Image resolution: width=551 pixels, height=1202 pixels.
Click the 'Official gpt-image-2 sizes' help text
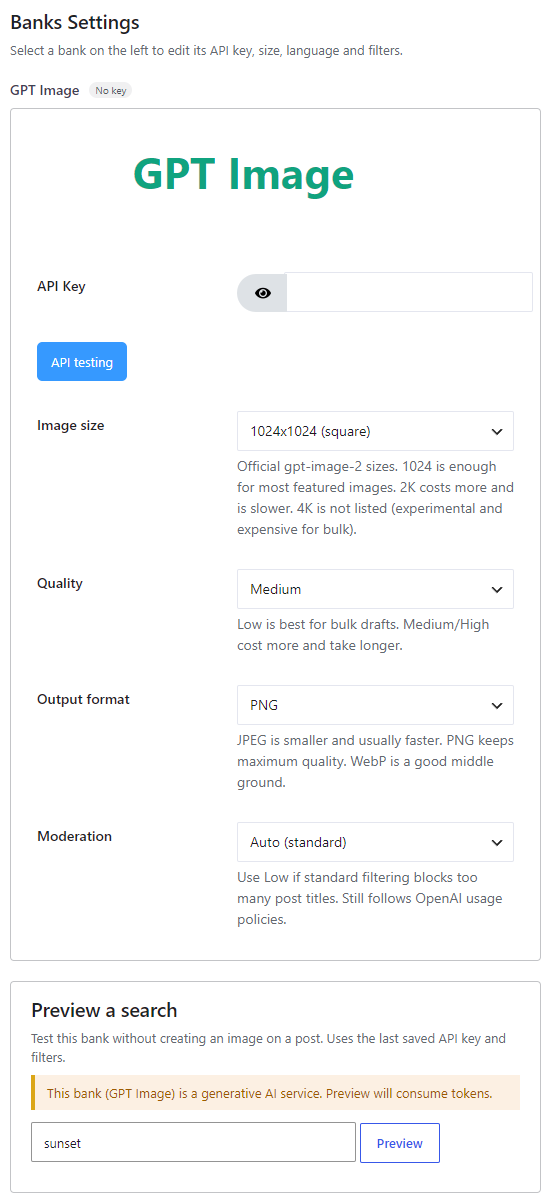pyautogui.click(x=375, y=498)
